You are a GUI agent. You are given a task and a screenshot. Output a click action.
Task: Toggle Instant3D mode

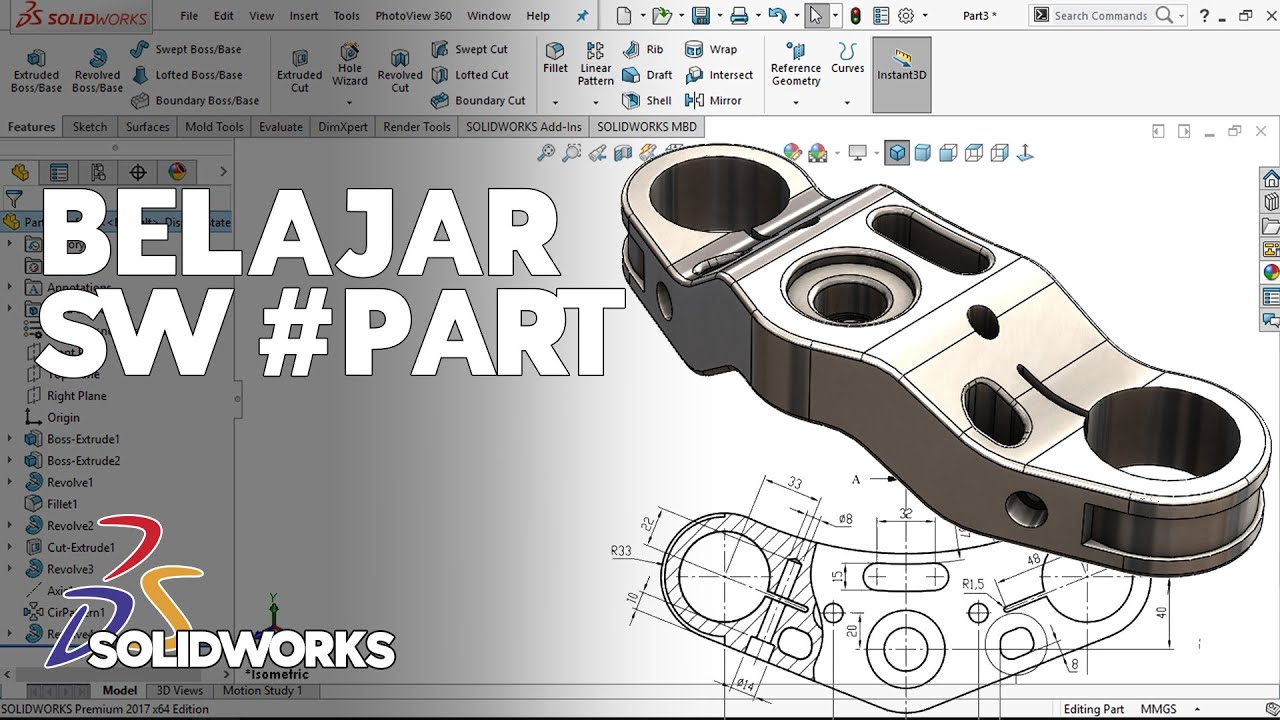[902, 75]
